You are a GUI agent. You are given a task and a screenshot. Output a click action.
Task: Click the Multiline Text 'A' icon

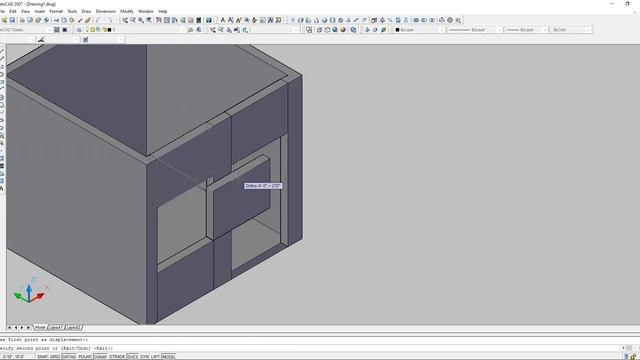(x=222, y=20)
